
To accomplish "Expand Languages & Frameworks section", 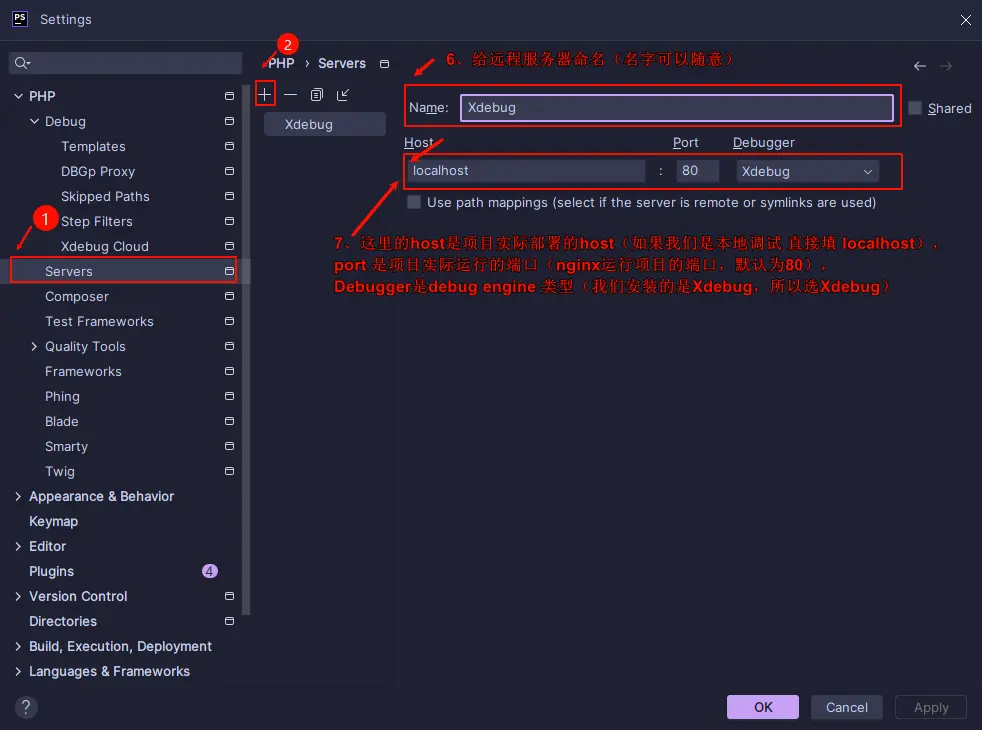I will click(18, 672).
